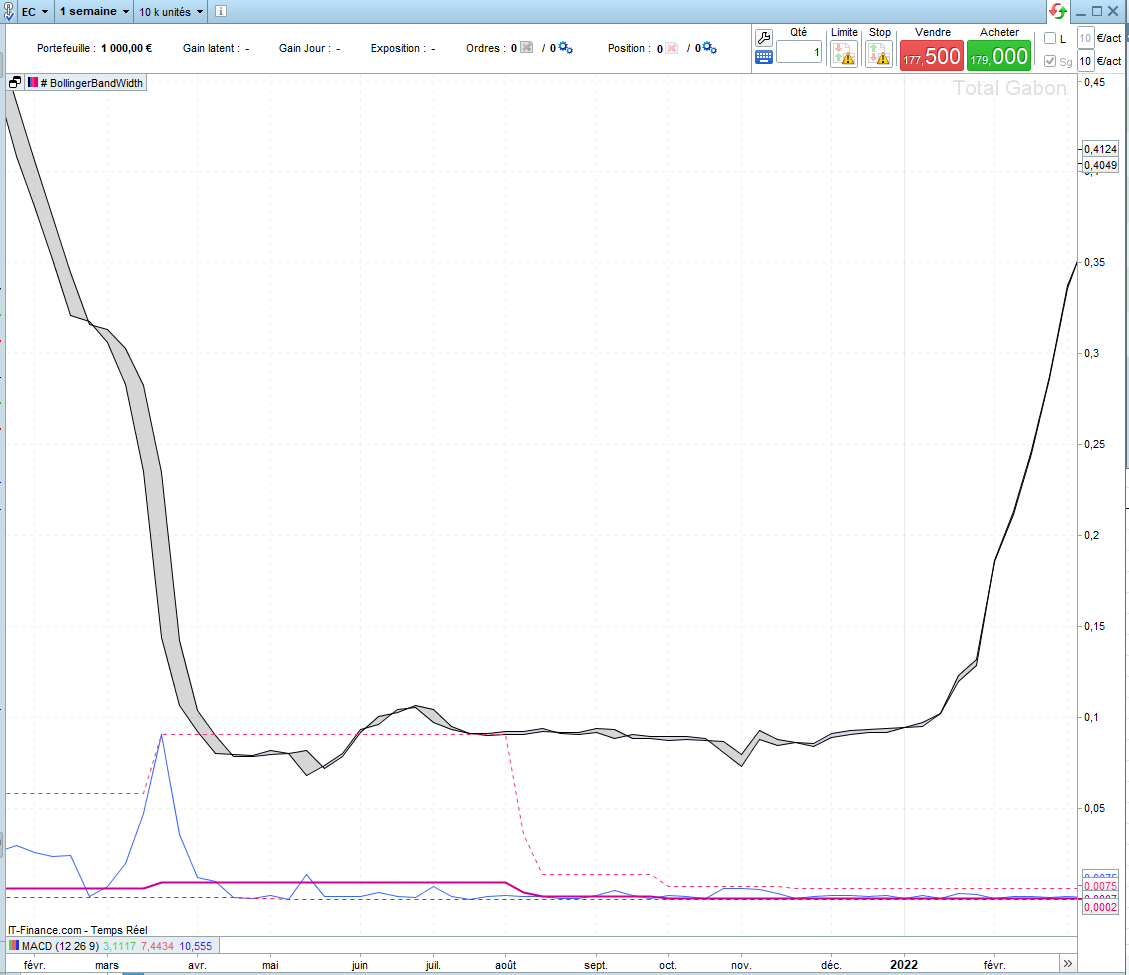The height and width of the screenshot is (975, 1129).
Task: Close positions red X icon
Action: 672,48
